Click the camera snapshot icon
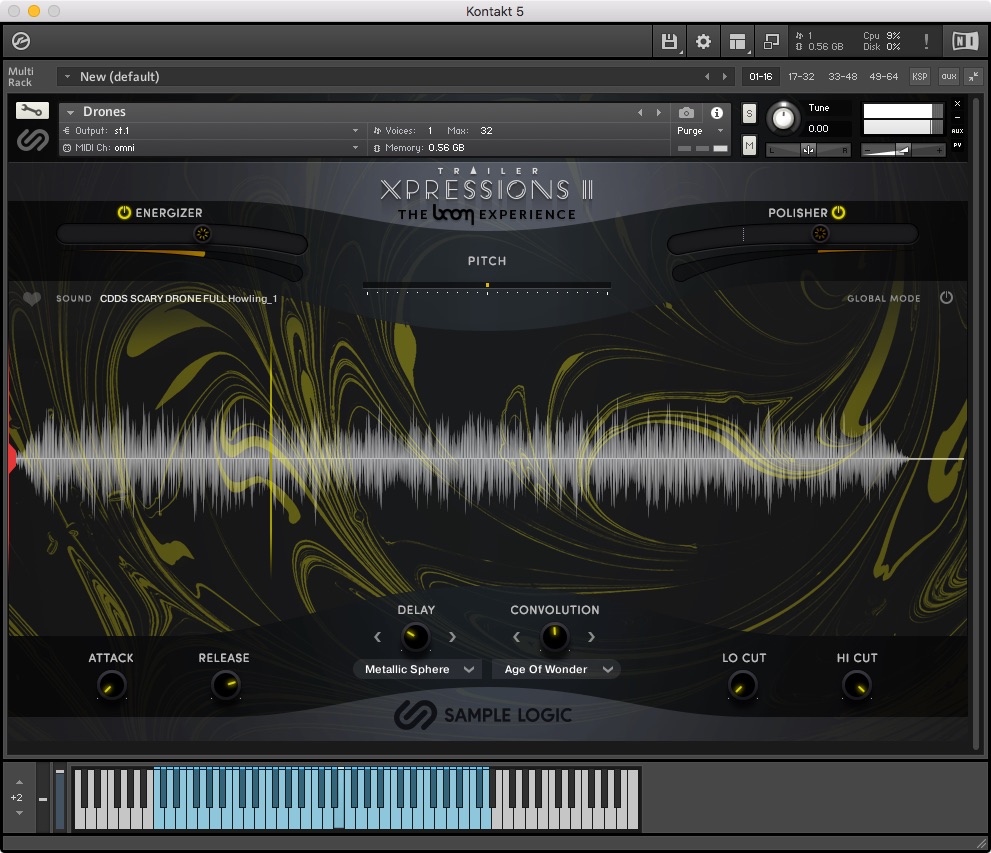 pyautogui.click(x=686, y=113)
